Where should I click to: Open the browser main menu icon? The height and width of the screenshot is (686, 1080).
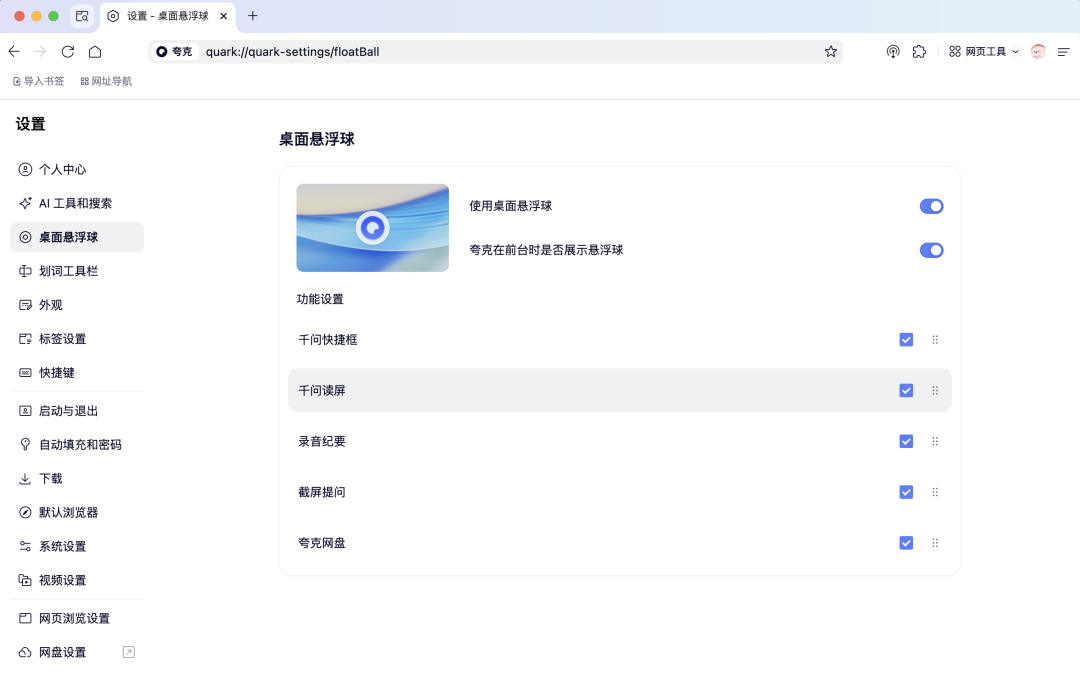[x=1063, y=52]
